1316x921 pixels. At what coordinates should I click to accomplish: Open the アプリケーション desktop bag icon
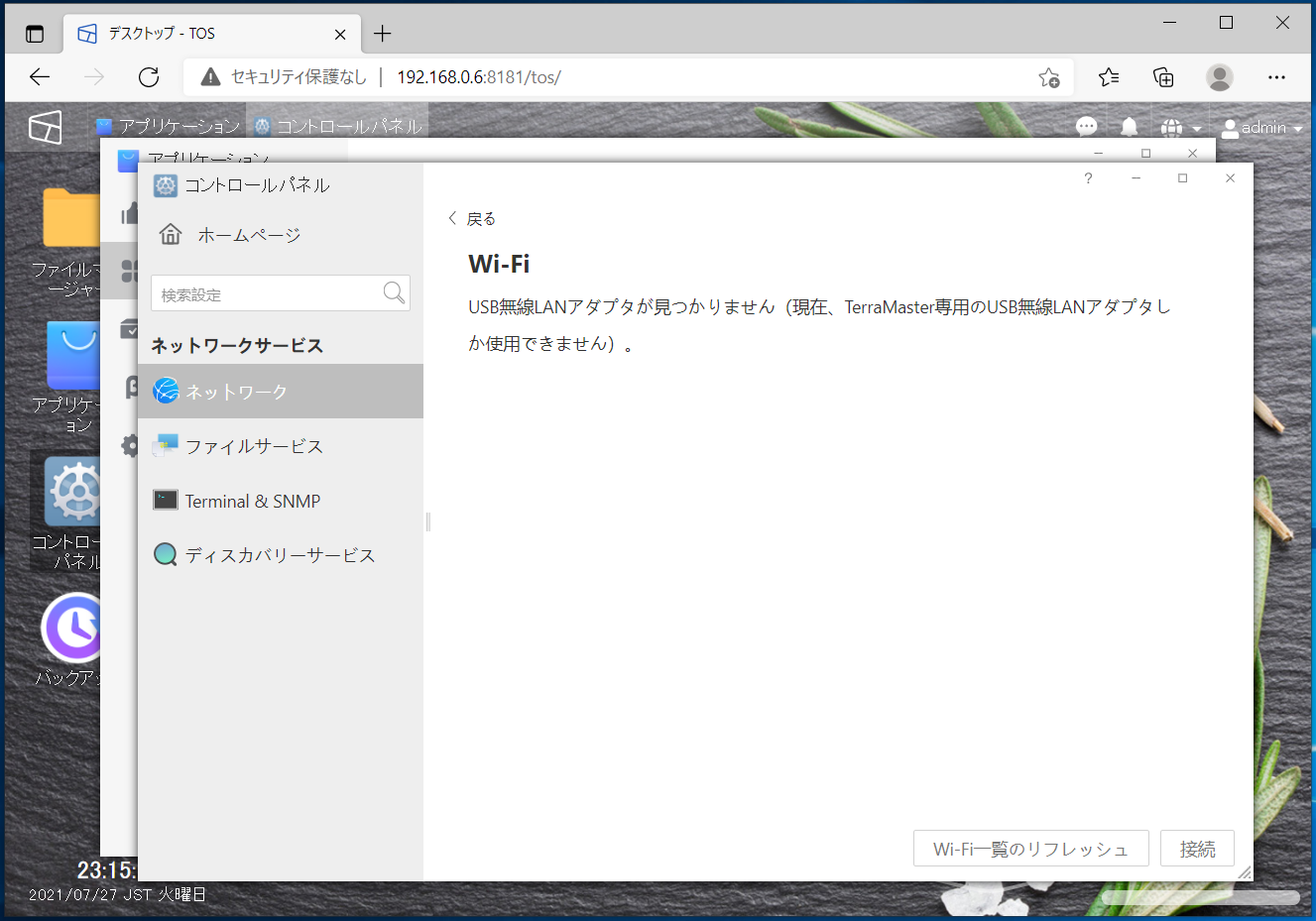pos(73,355)
